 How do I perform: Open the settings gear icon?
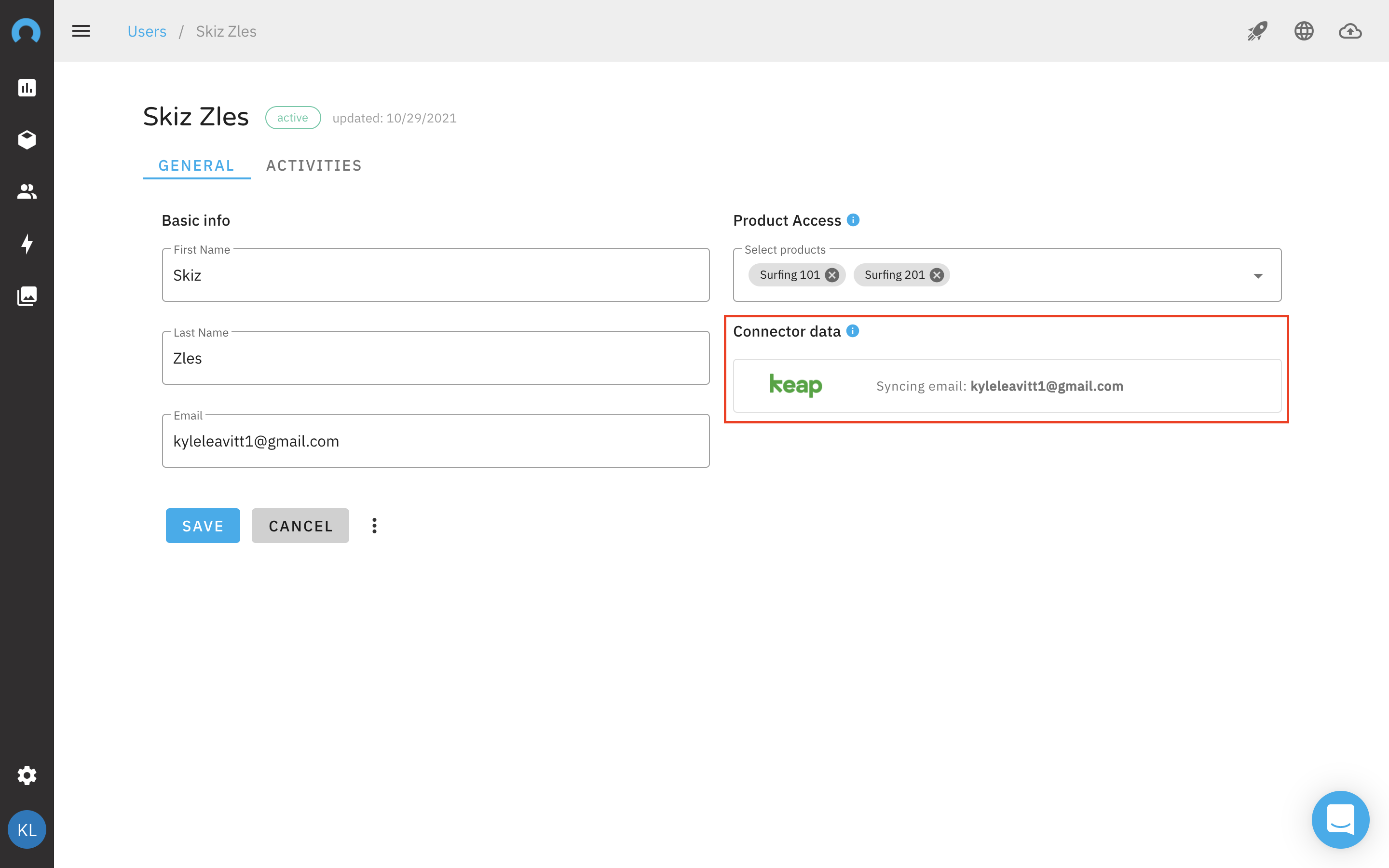[x=27, y=775]
